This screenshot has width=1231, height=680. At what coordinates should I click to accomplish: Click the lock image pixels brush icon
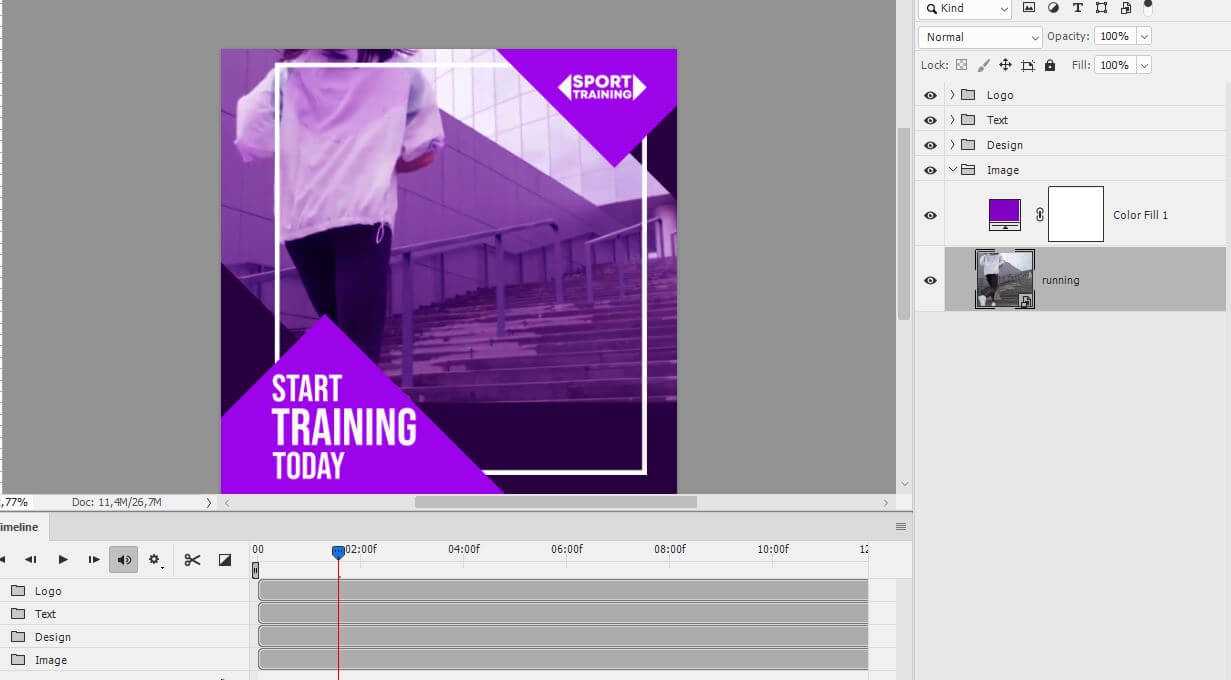983,65
